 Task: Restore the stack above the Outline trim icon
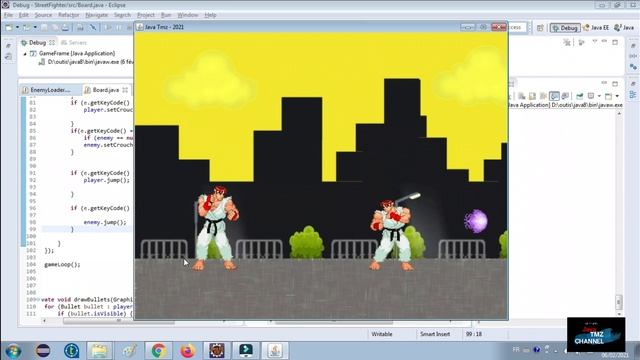pyautogui.click(x=633, y=84)
